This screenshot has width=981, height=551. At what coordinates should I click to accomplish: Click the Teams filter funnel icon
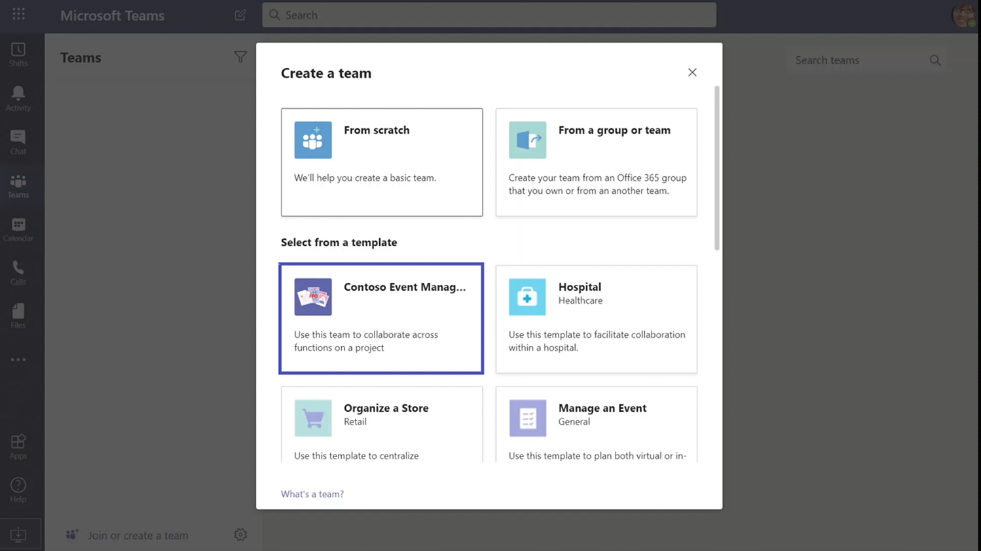[240, 57]
